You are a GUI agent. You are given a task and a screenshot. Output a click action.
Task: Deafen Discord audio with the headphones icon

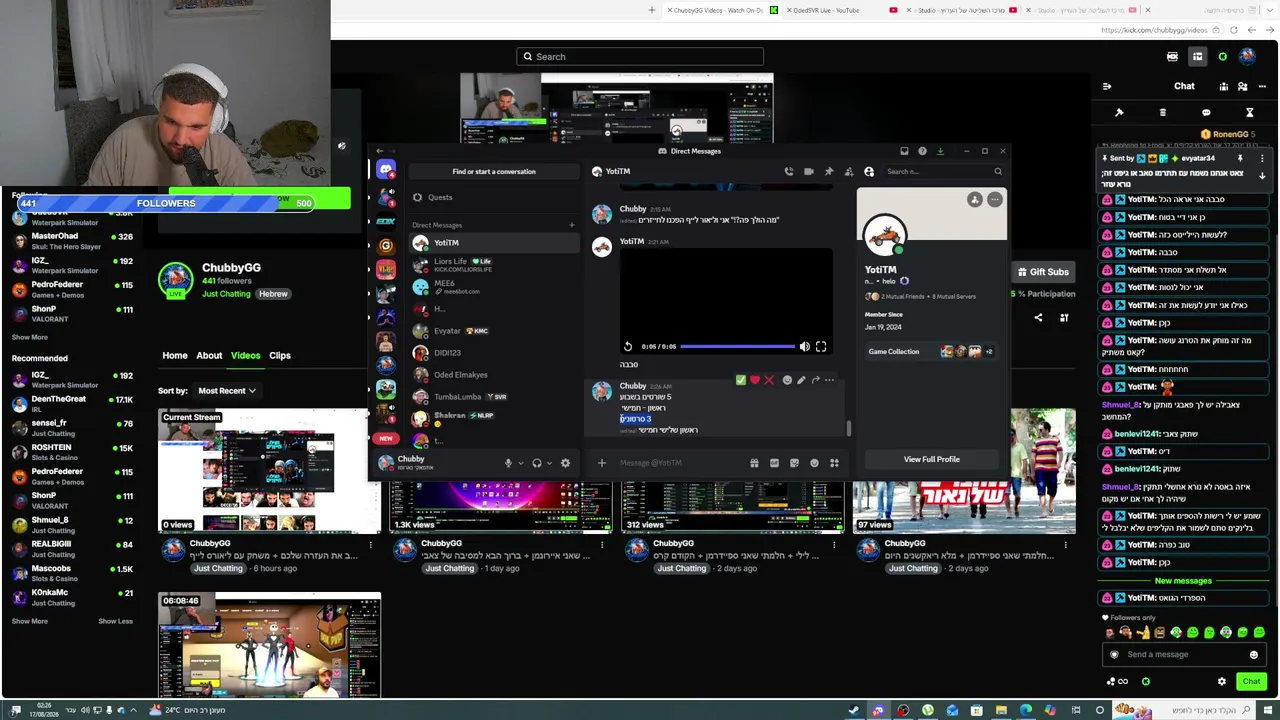(x=537, y=463)
